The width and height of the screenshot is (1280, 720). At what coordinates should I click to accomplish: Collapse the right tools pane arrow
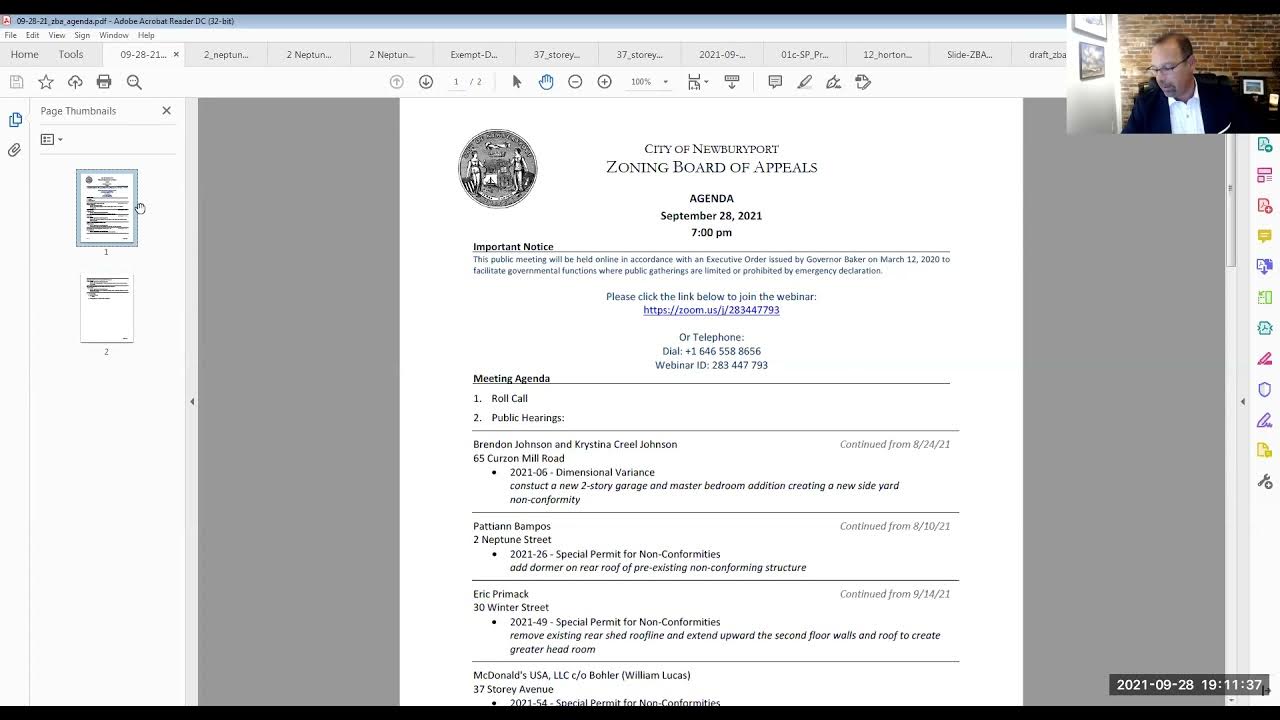click(1243, 401)
